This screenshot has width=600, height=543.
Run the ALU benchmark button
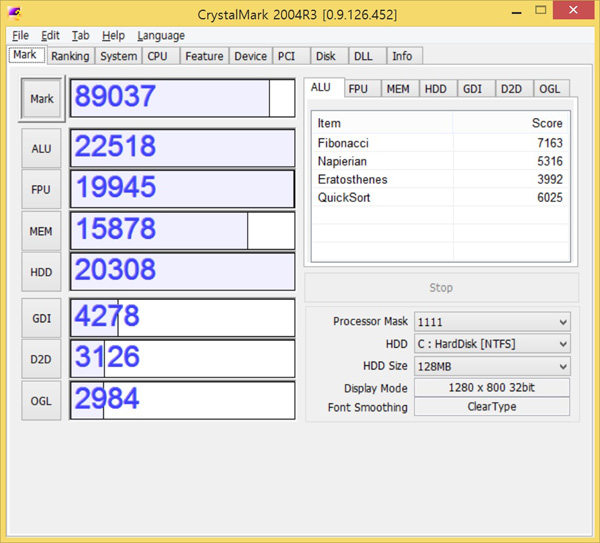[x=41, y=149]
